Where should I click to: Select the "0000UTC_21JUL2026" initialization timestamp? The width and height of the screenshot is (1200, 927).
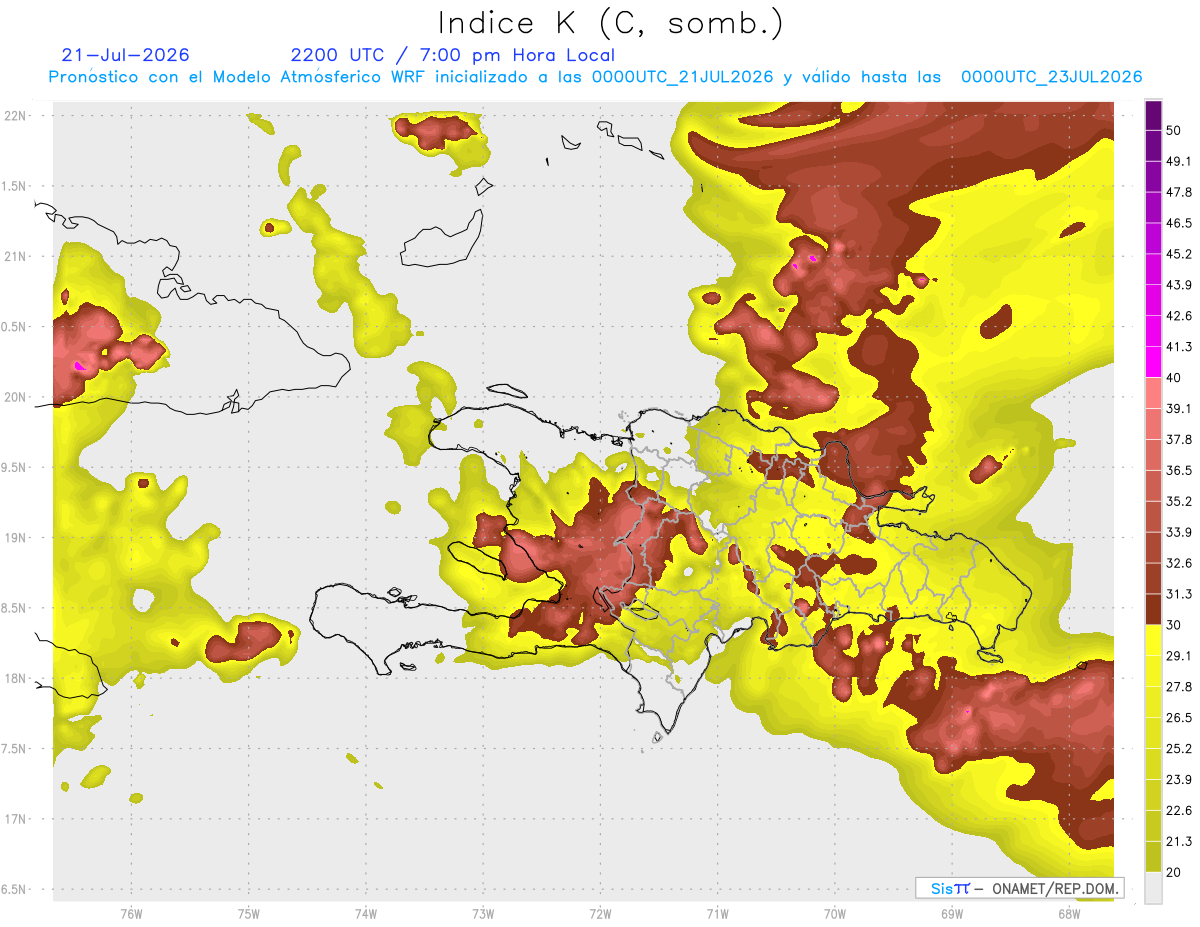click(x=682, y=77)
